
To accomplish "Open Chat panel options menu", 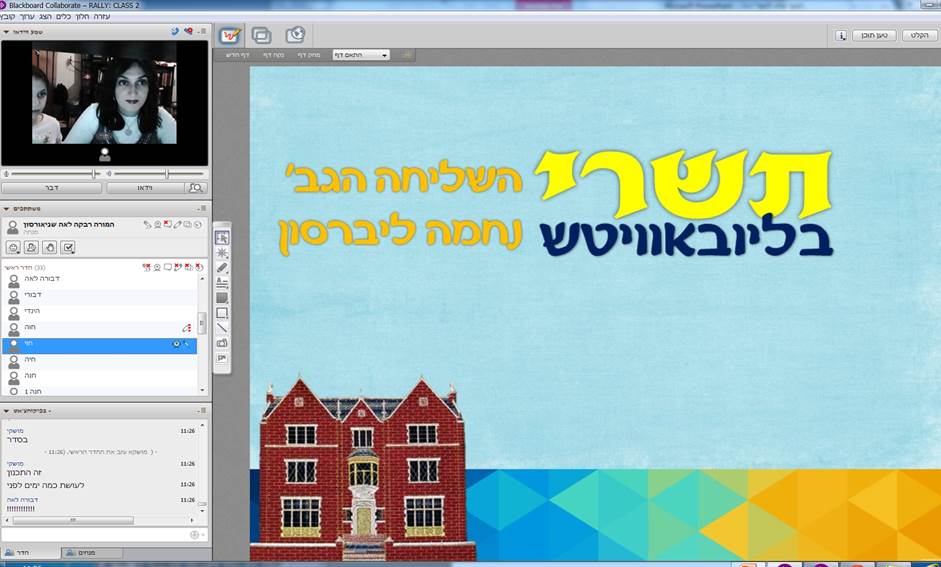I will click(202, 410).
